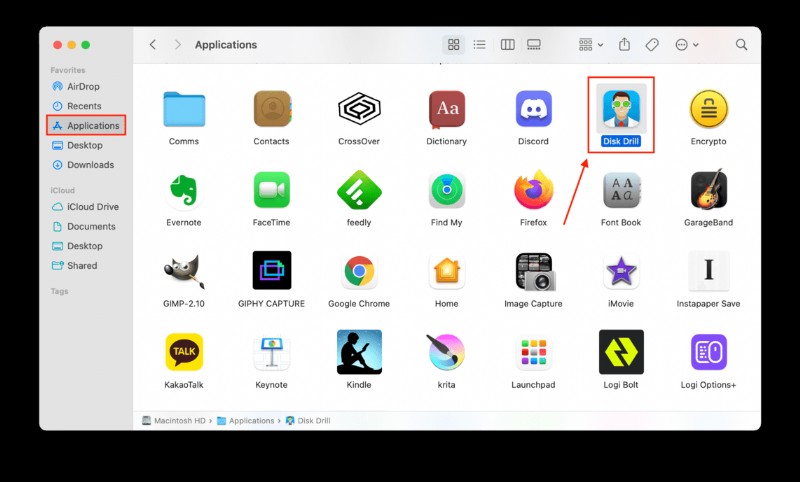This screenshot has width=800, height=482.
Task: Switch to list view mode
Action: tap(480, 45)
